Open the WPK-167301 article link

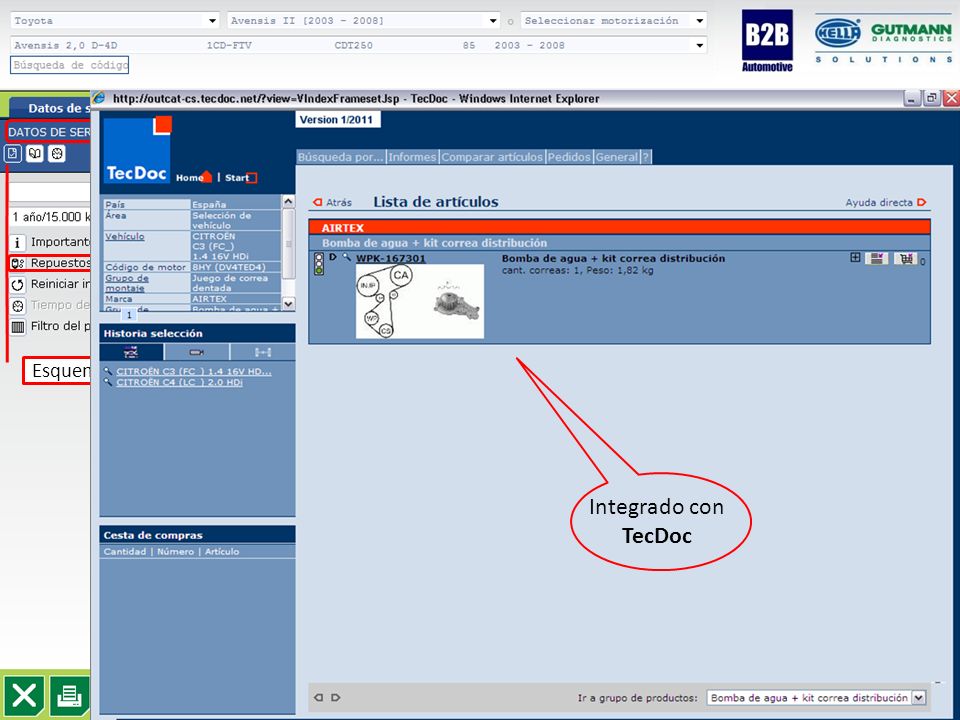pos(391,258)
